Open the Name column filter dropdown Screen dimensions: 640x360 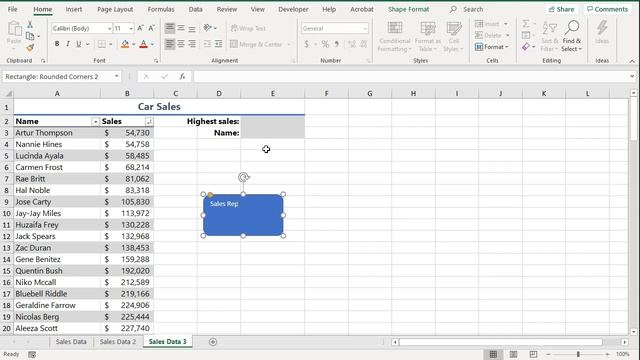click(95, 122)
